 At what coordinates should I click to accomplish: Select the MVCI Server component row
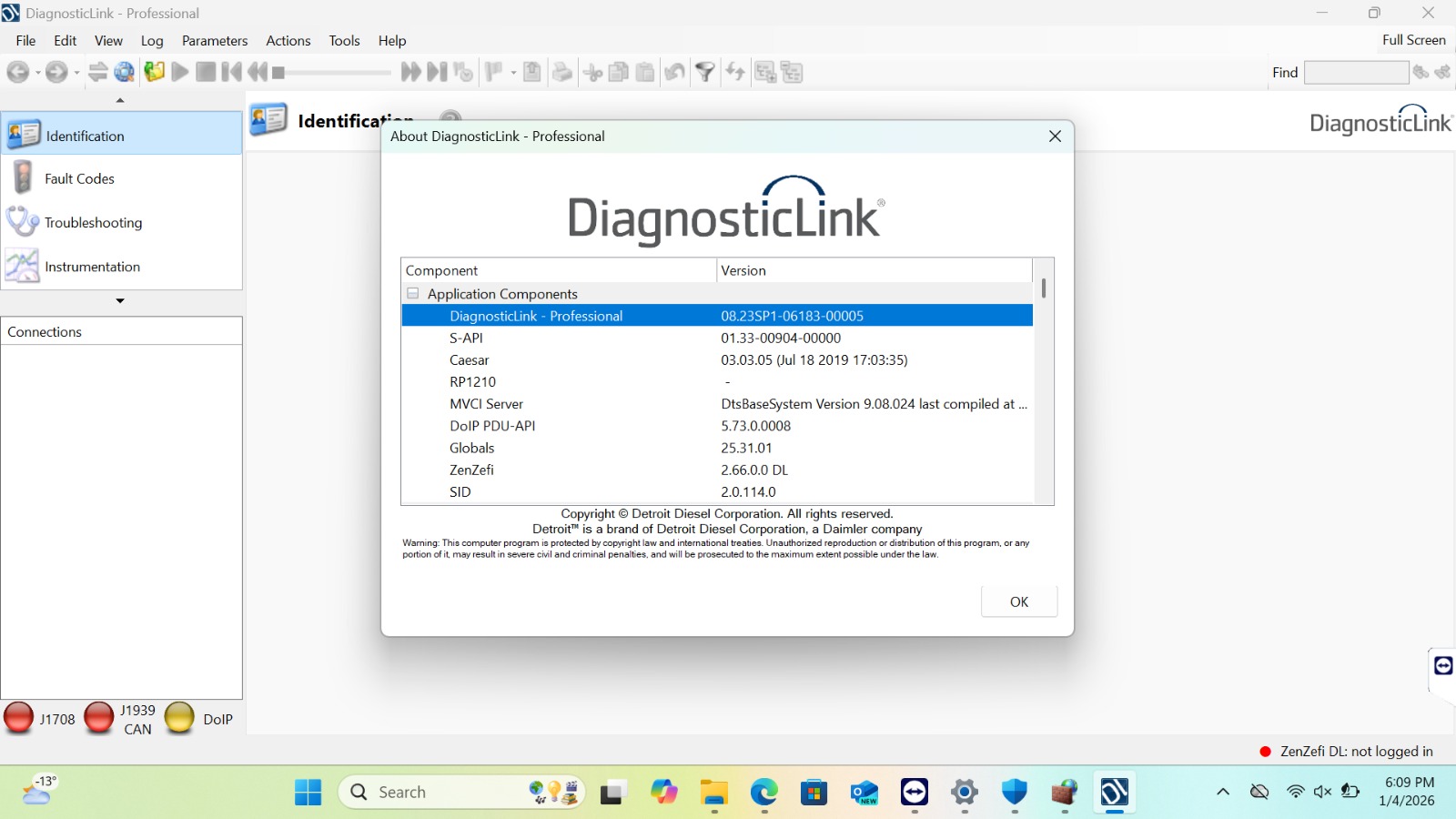(x=717, y=404)
